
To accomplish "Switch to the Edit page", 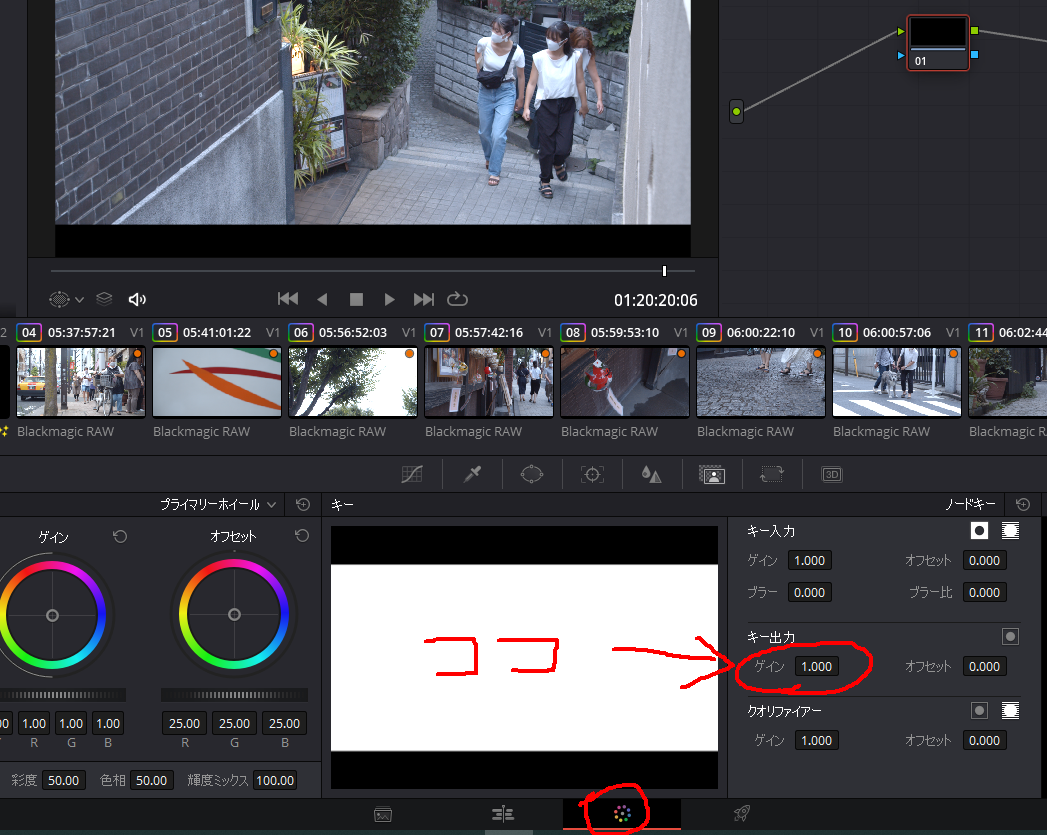I will 503,814.
